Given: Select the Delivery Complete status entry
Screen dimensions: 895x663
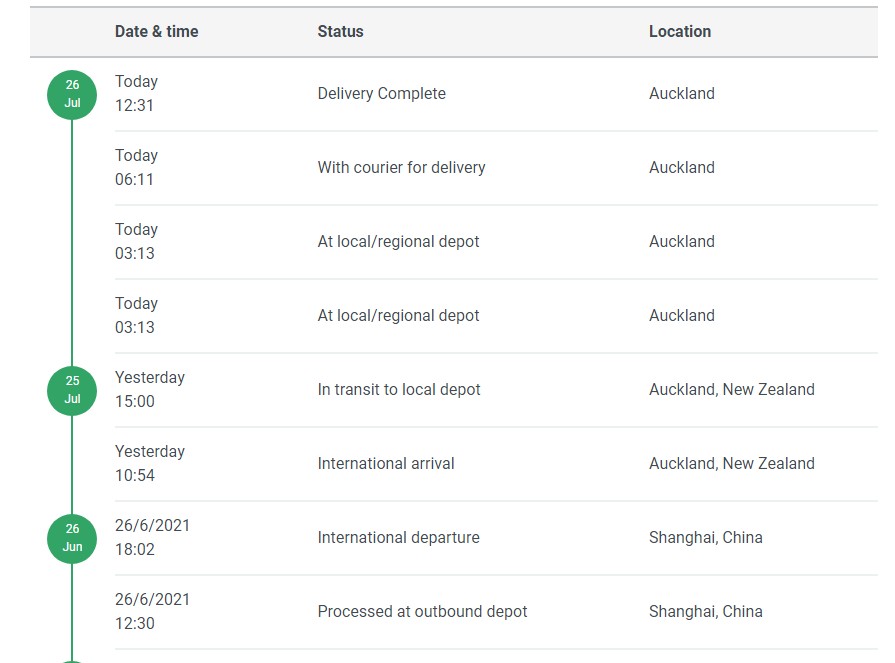Looking at the screenshot, I should click(381, 94).
